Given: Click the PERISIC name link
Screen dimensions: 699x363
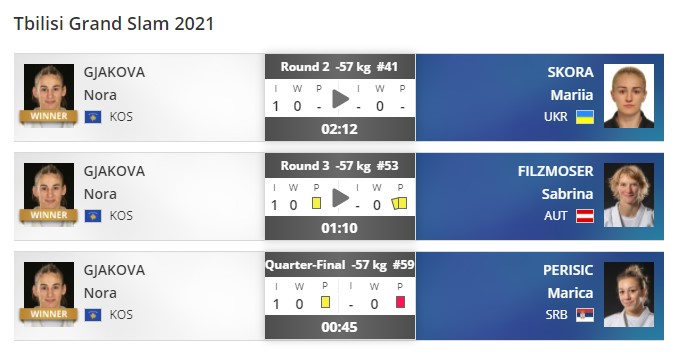Looking at the screenshot, I should click(x=568, y=270).
